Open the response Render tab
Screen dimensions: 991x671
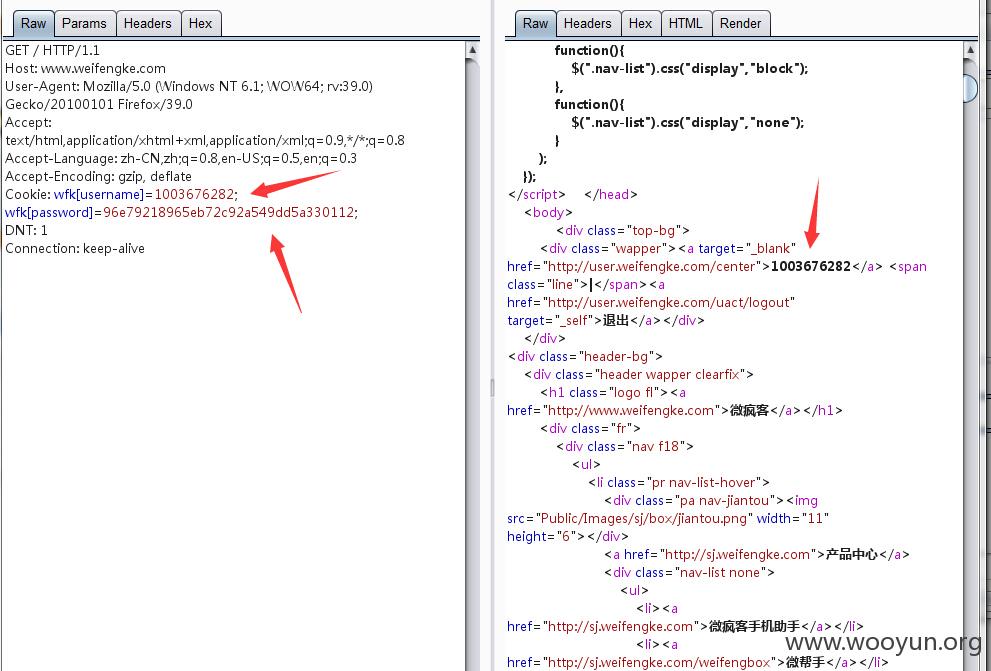coord(741,23)
